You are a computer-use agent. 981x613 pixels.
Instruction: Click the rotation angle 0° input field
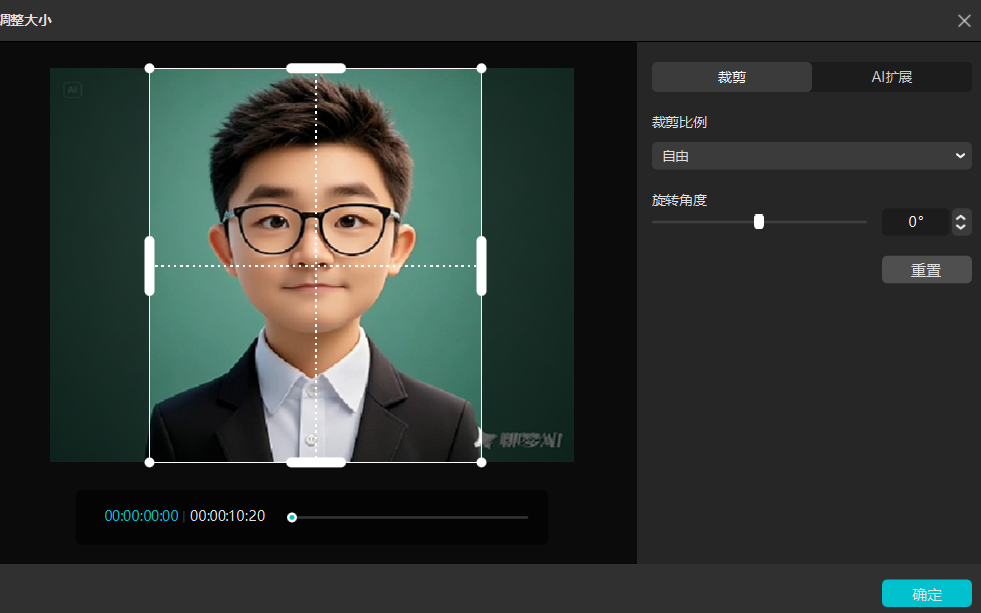(x=915, y=222)
